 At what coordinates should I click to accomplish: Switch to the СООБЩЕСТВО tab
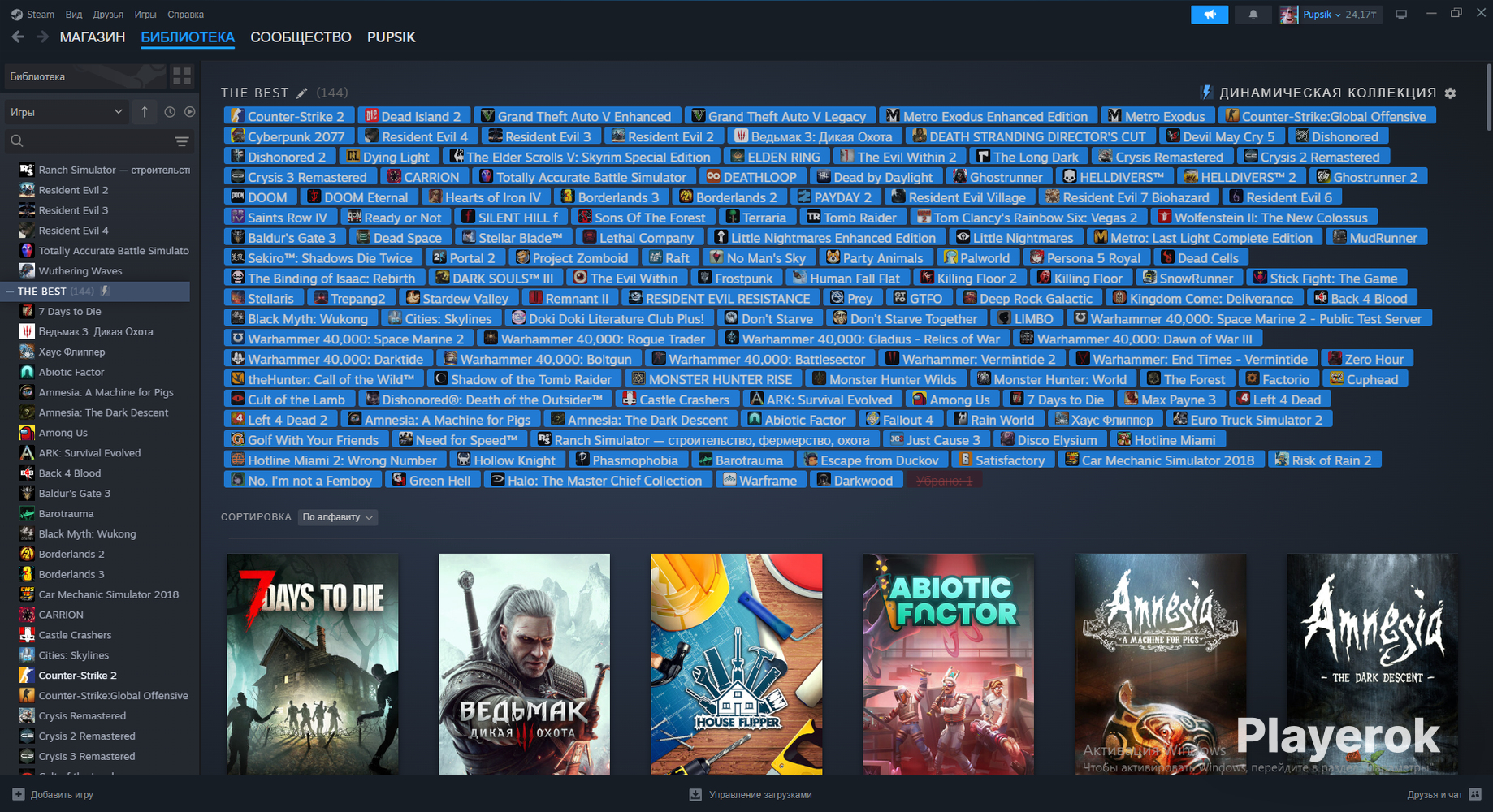pos(301,37)
